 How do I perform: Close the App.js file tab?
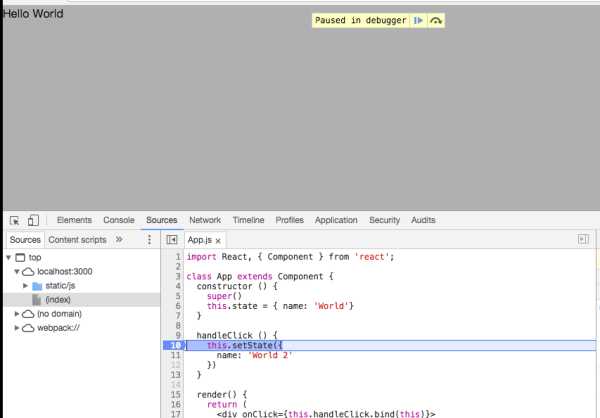coord(218,241)
